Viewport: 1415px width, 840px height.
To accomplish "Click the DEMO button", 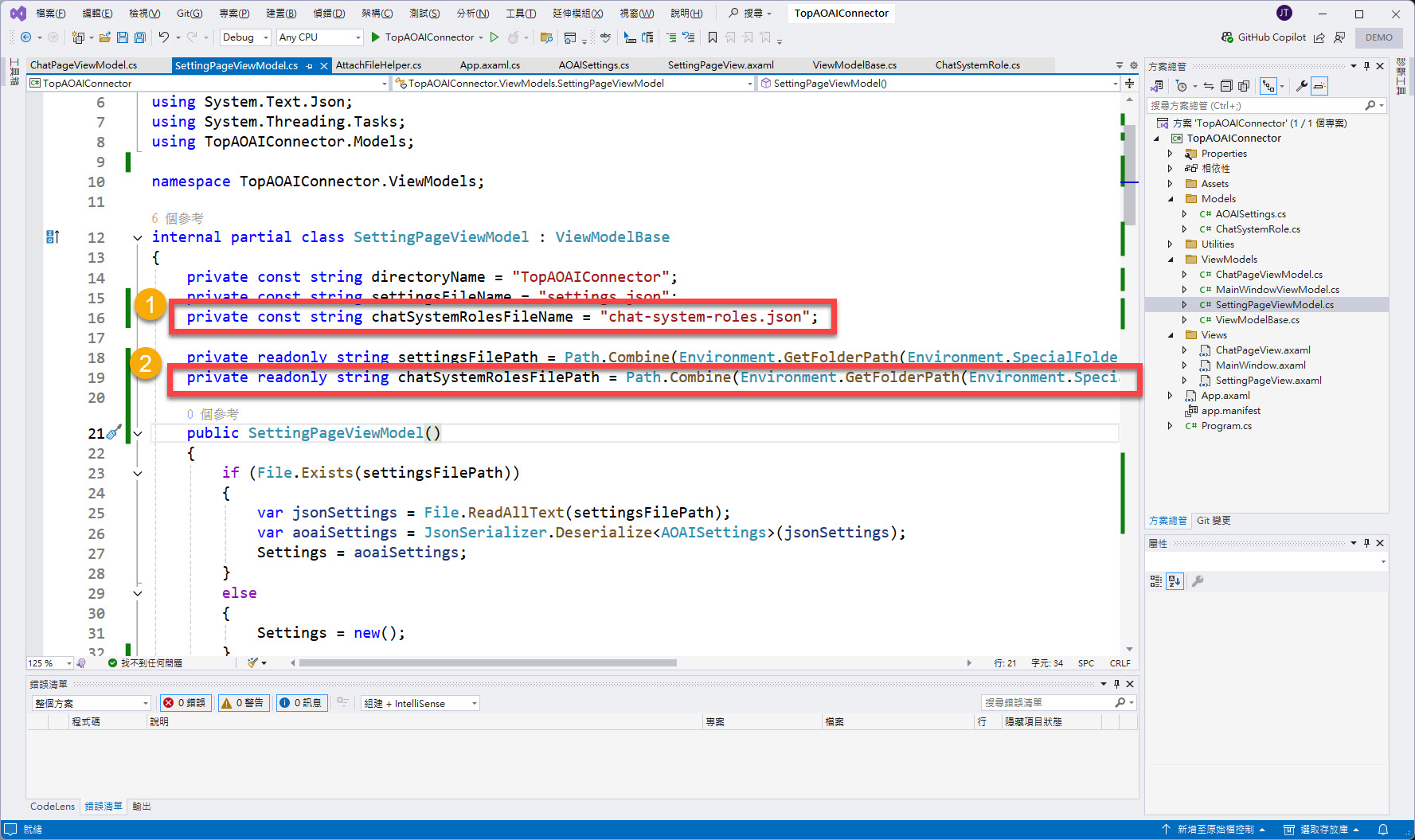I will click(x=1379, y=37).
